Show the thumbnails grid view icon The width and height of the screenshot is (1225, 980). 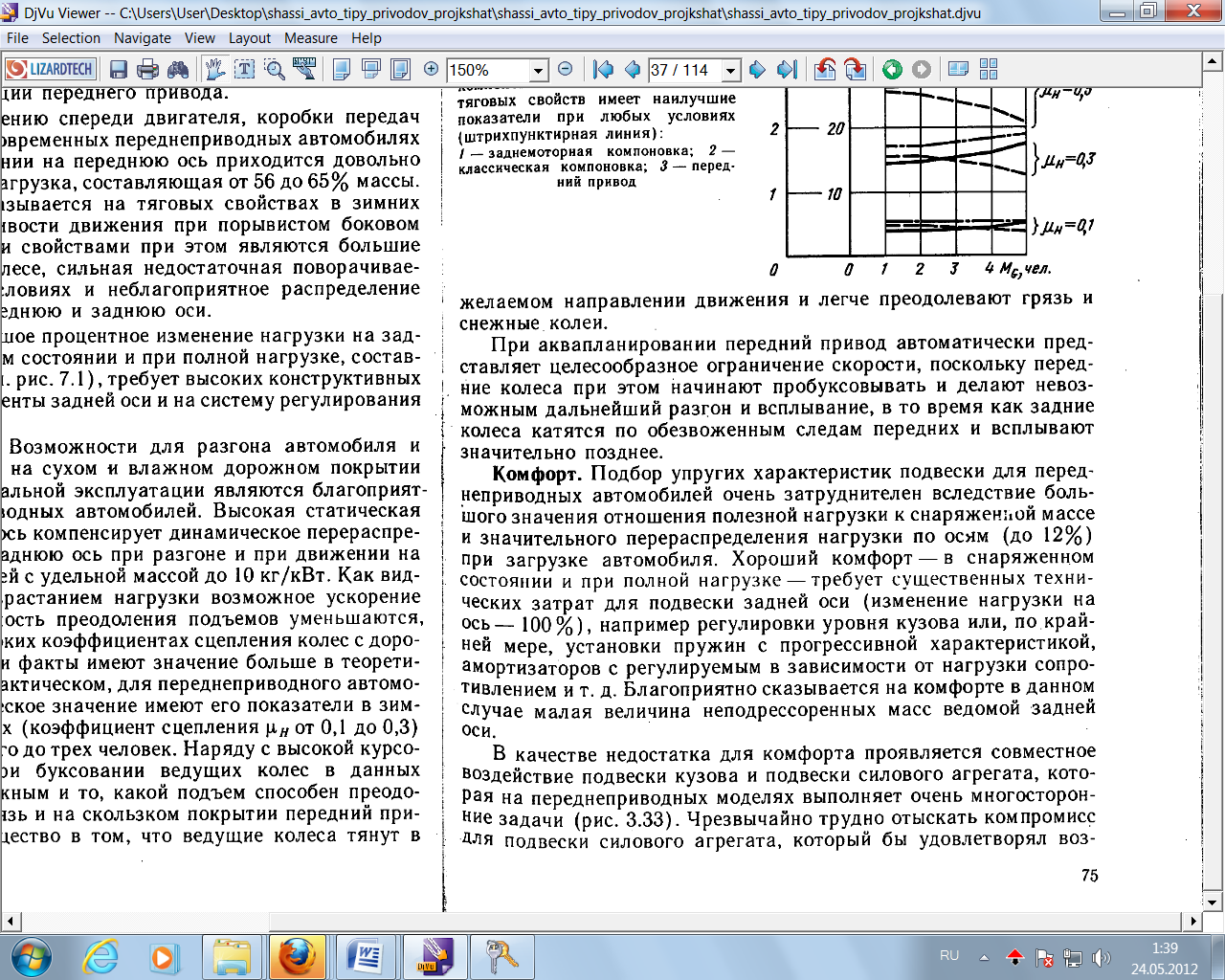click(x=989, y=69)
